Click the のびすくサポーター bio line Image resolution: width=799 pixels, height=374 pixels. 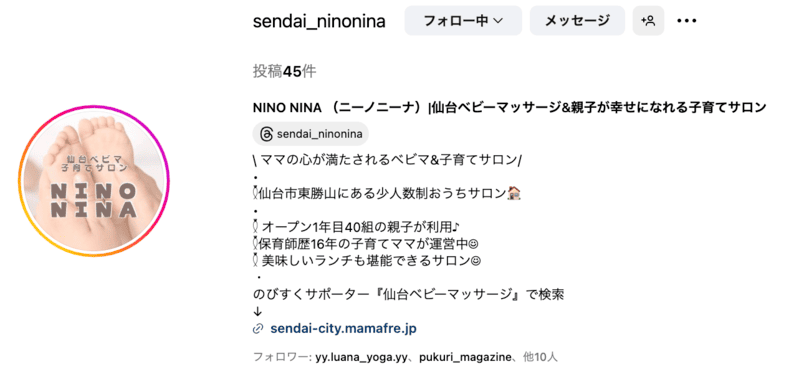click(x=409, y=295)
